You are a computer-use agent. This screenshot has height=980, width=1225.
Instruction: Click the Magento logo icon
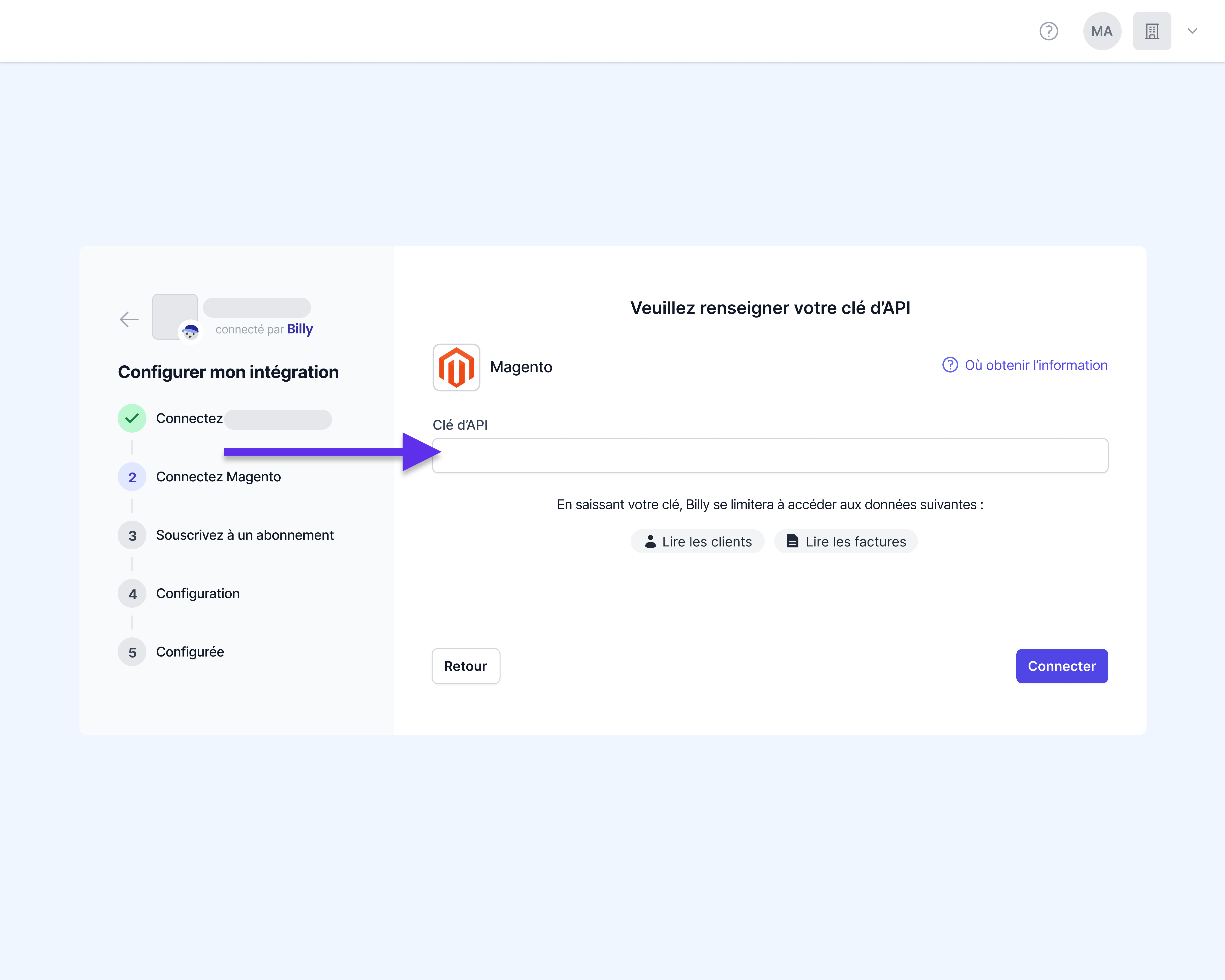[x=456, y=367]
